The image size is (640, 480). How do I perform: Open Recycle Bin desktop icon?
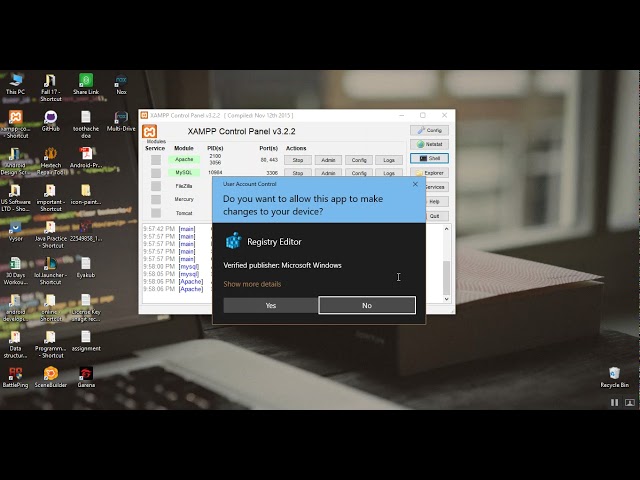point(614,377)
